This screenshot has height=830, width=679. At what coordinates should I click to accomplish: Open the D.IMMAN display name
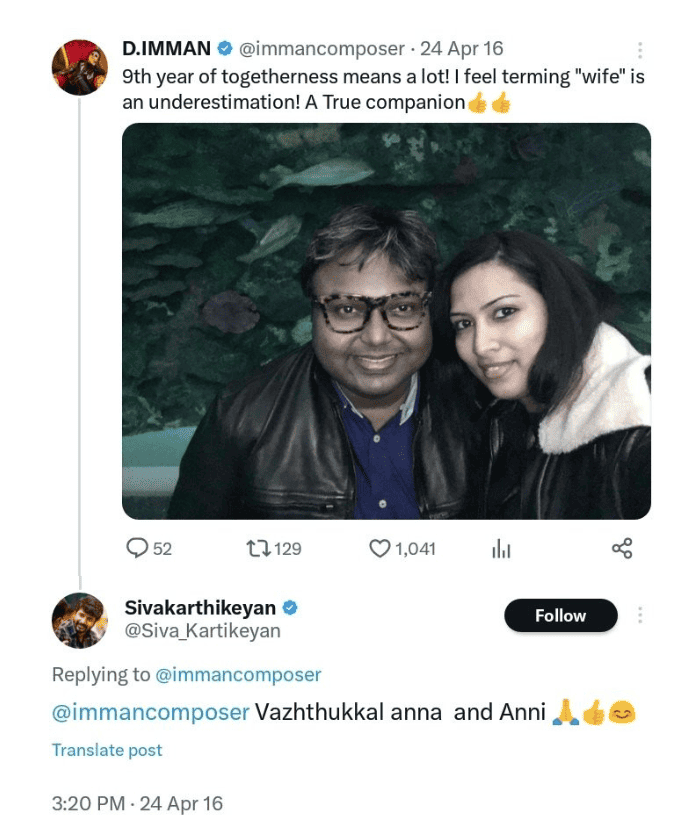[166, 48]
